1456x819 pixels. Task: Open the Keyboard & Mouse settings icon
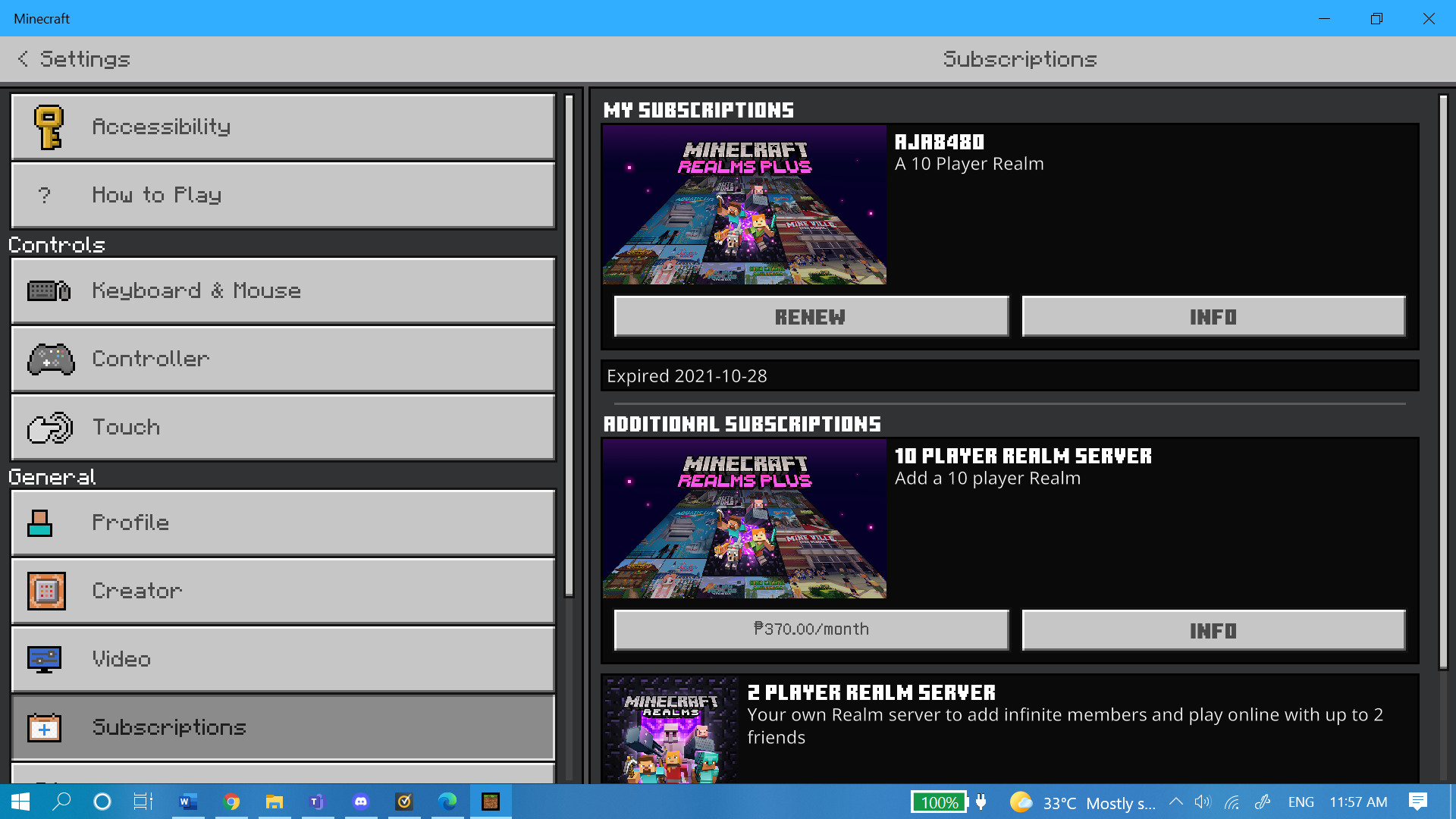point(49,290)
